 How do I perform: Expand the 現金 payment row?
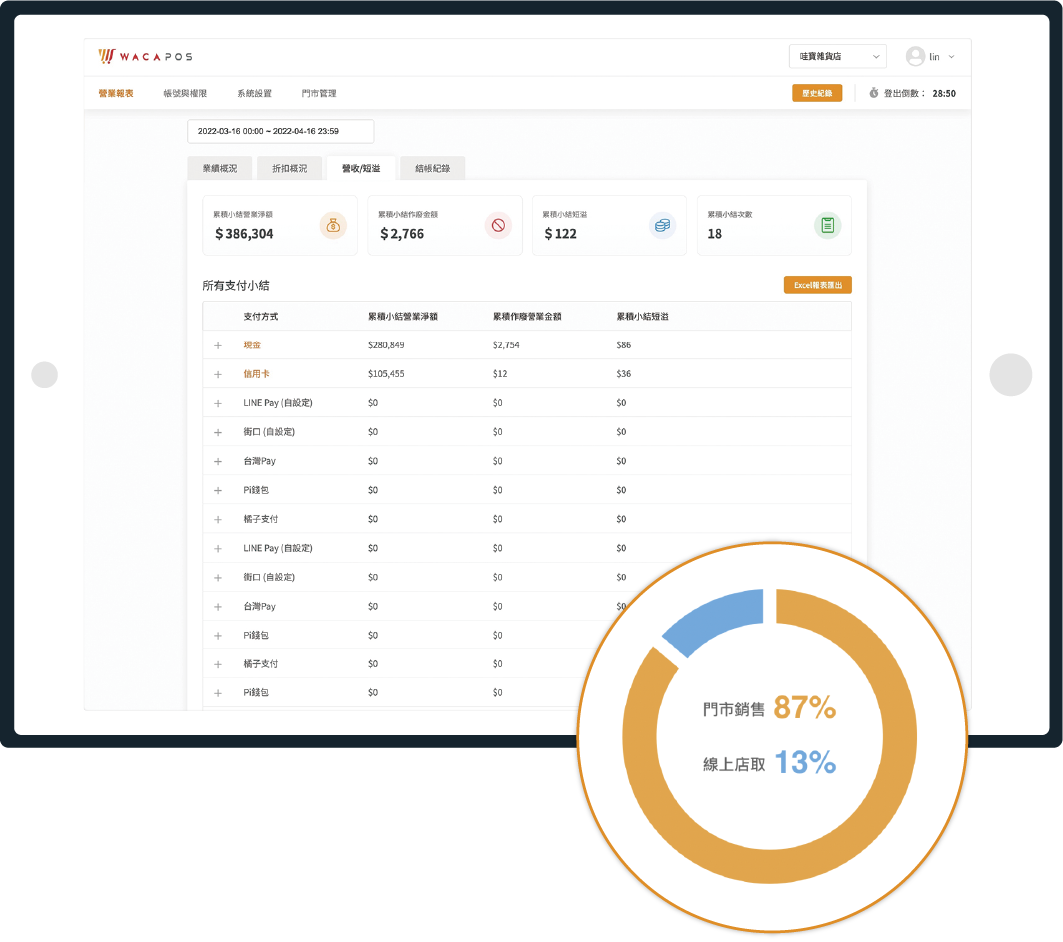[x=217, y=345]
